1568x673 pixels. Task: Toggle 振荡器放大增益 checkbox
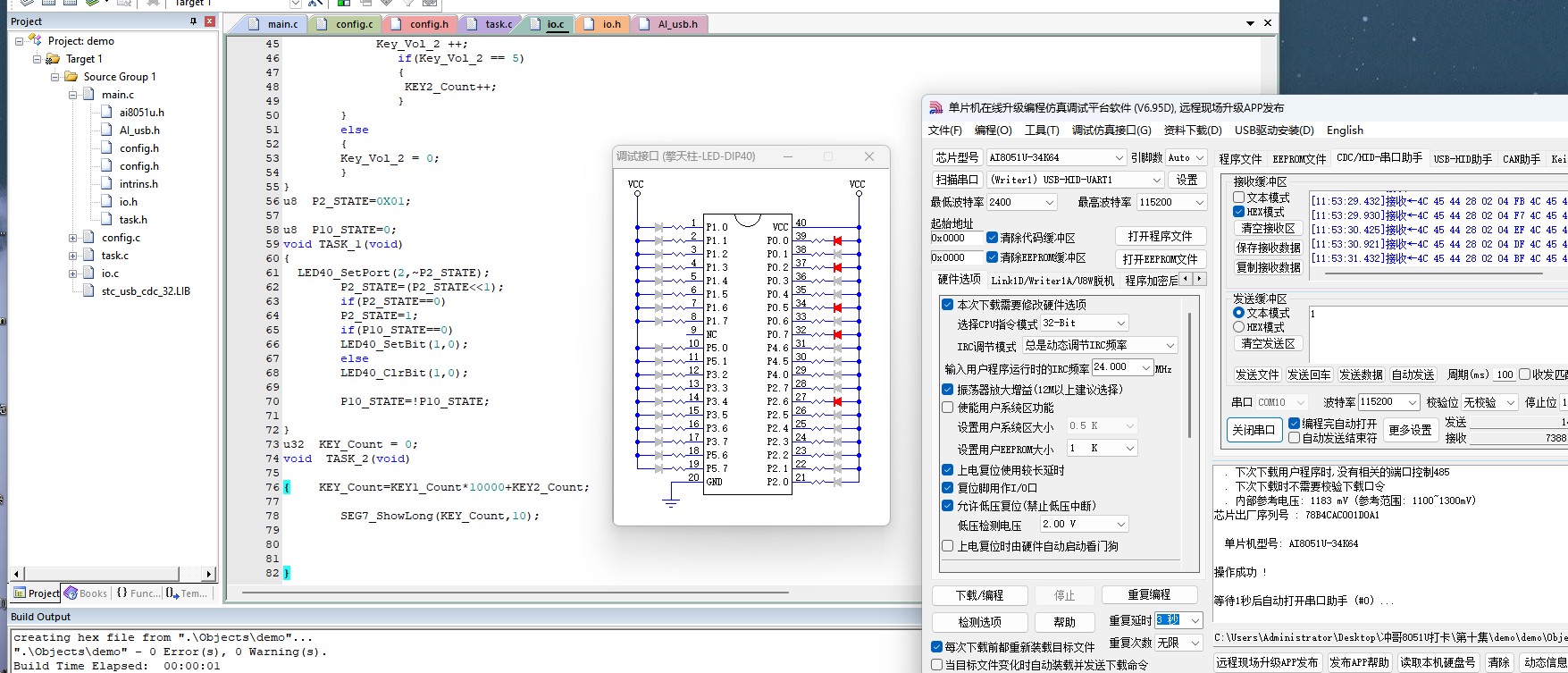click(x=947, y=390)
